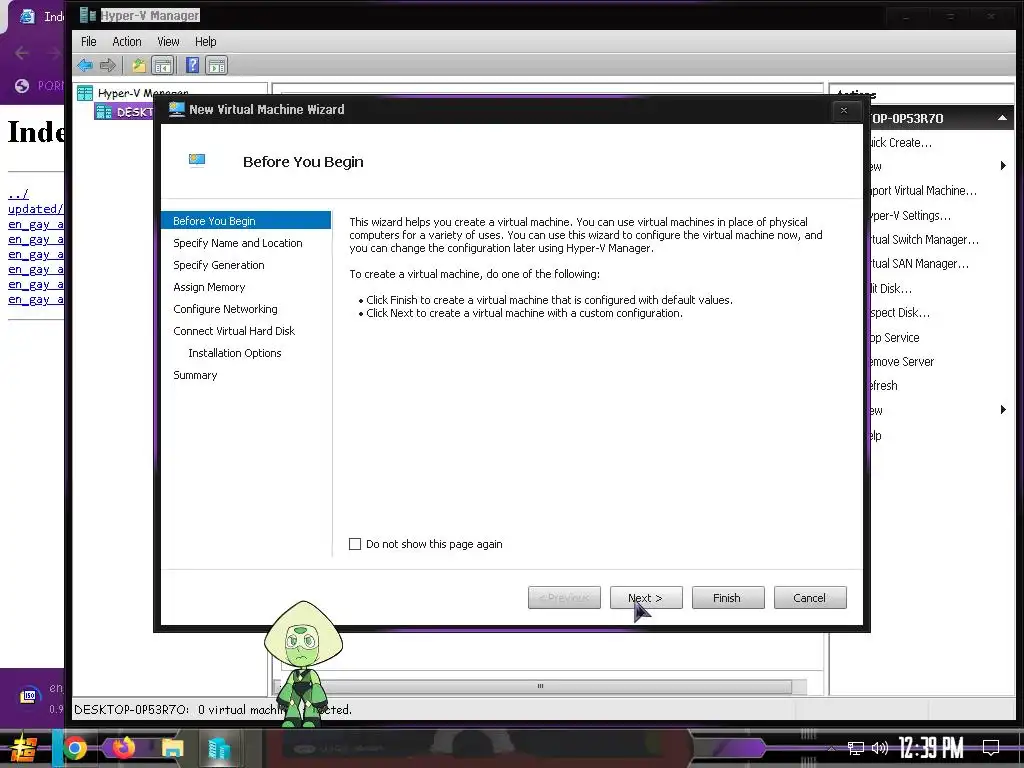Click the Hyper-V Manager taskbar icon
1024x768 pixels.
(219, 749)
